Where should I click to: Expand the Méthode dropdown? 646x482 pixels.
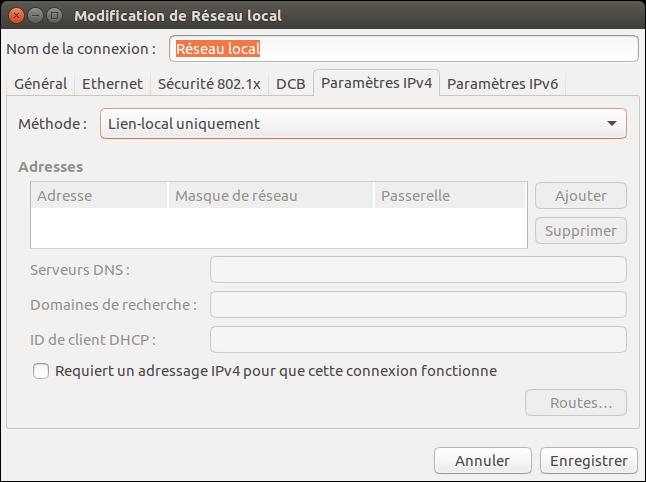(x=362, y=124)
